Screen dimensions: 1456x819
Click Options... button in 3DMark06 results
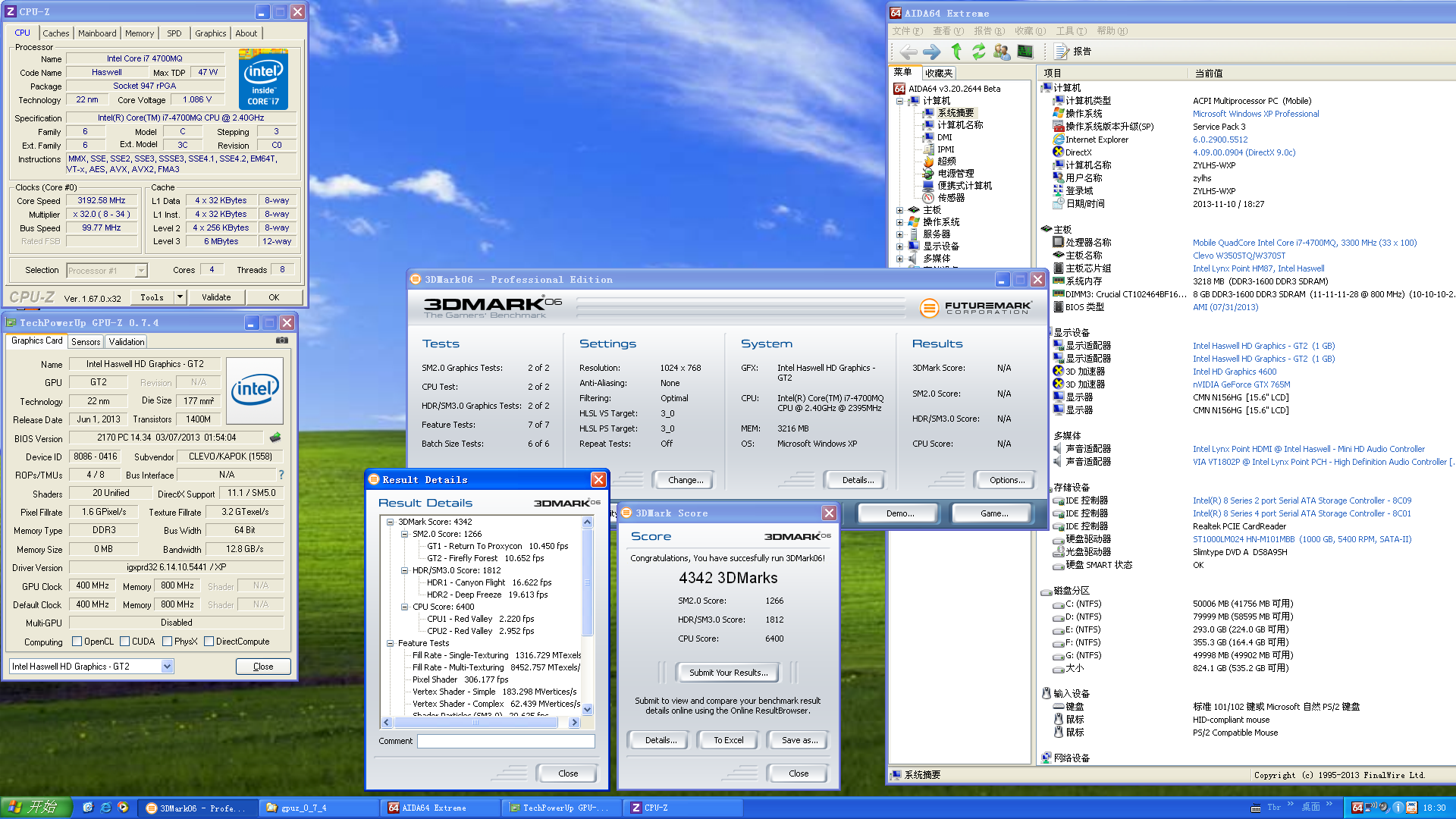point(1007,480)
